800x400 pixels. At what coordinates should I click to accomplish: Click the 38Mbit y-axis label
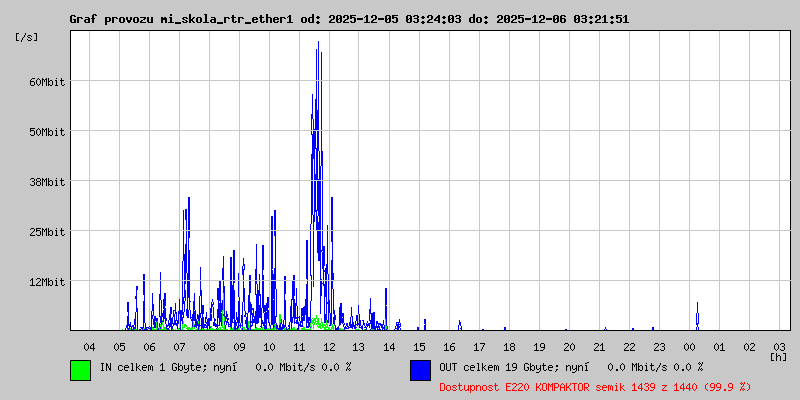pos(47,181)
